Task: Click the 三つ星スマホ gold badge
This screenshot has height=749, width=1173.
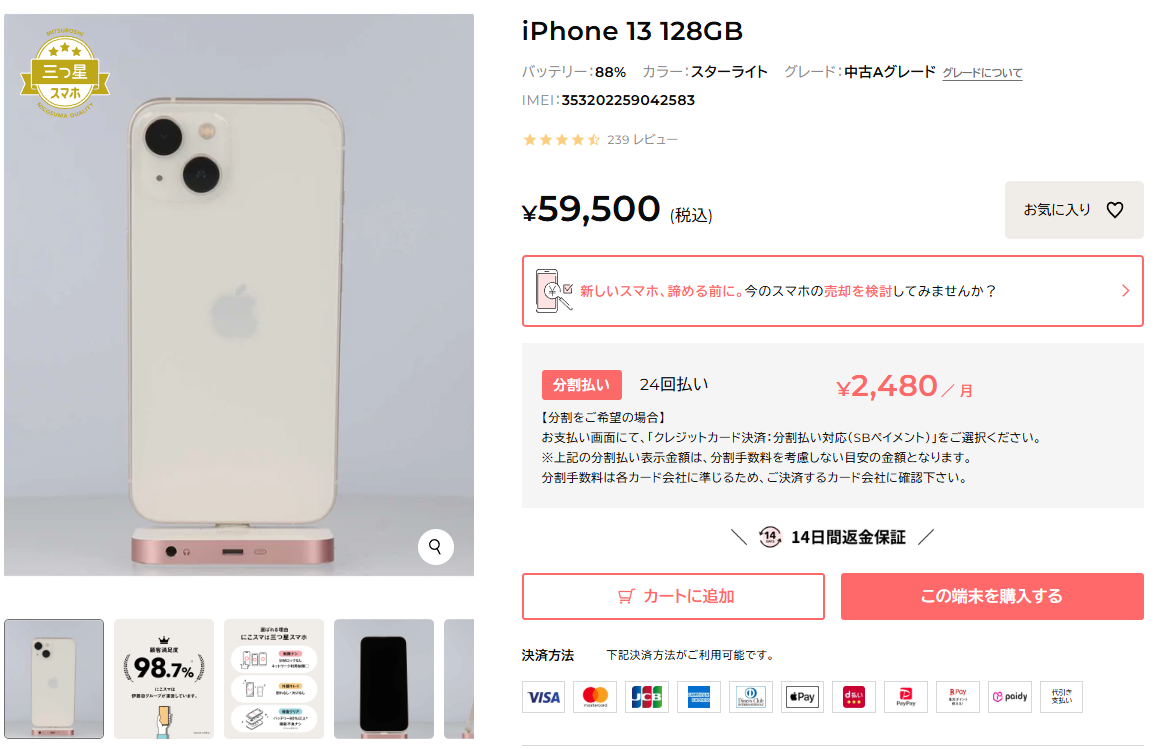Action: (65, 73)
